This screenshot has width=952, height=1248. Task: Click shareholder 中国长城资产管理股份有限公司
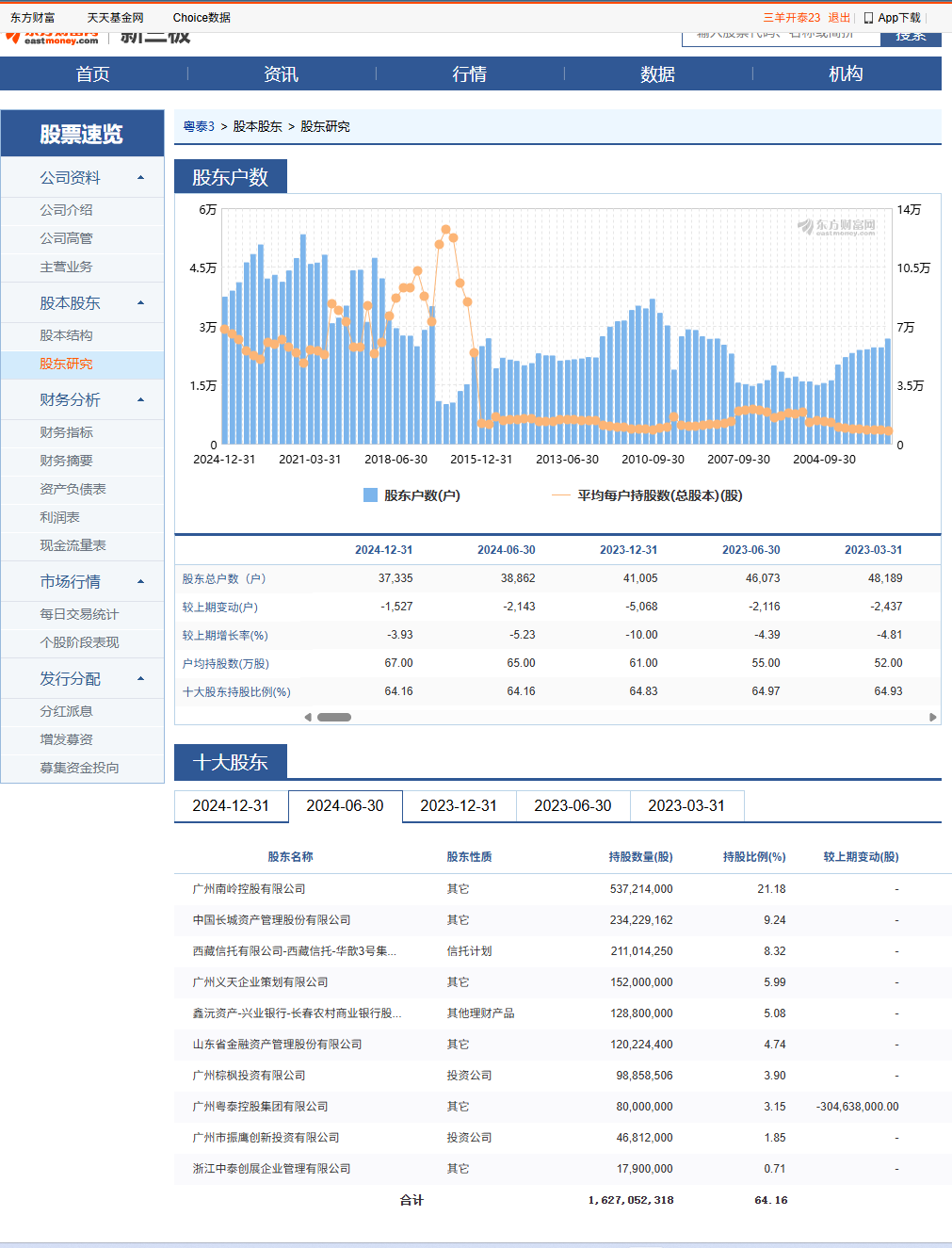coord(271,920)
